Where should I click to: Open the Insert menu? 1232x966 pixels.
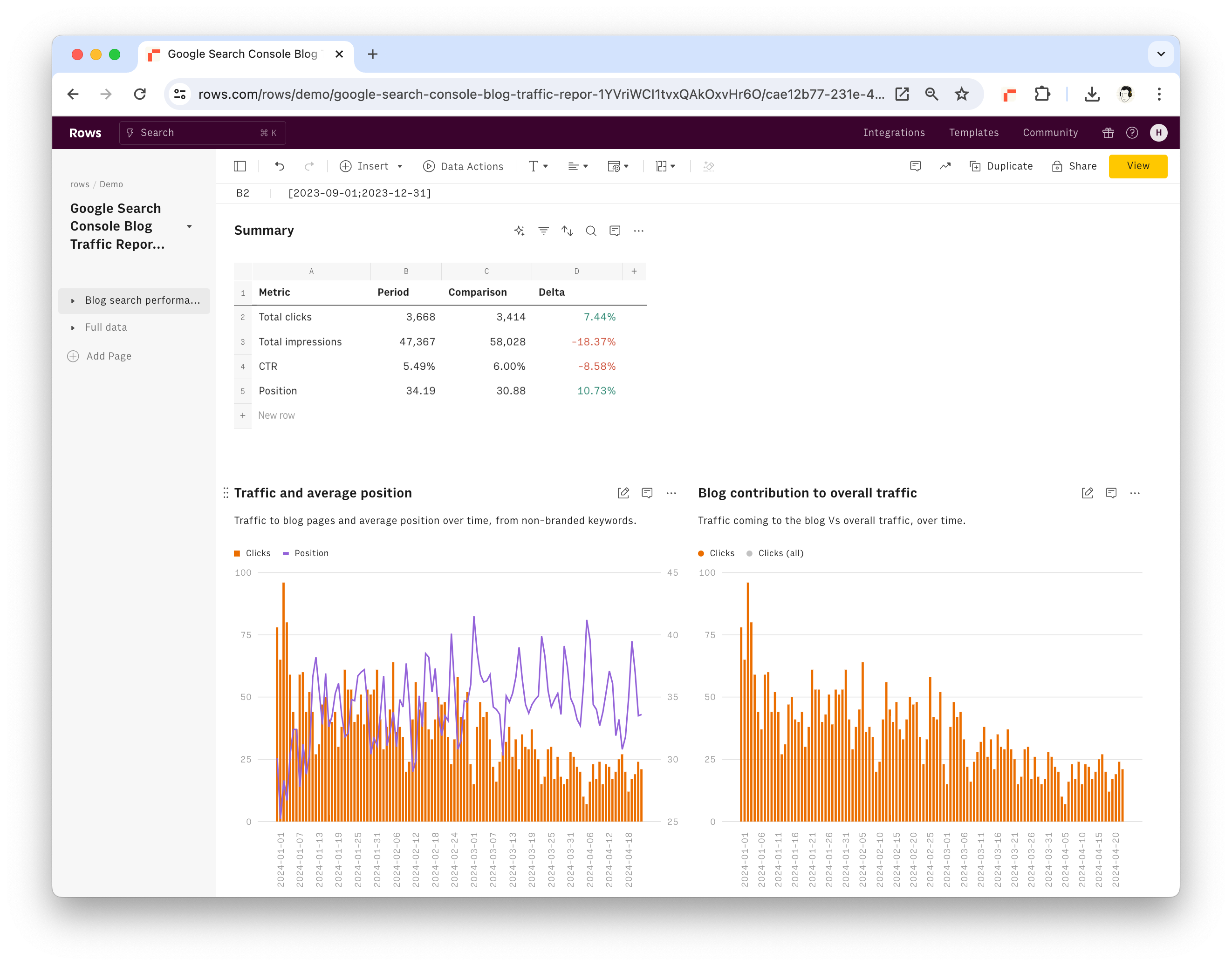[371, 166]
